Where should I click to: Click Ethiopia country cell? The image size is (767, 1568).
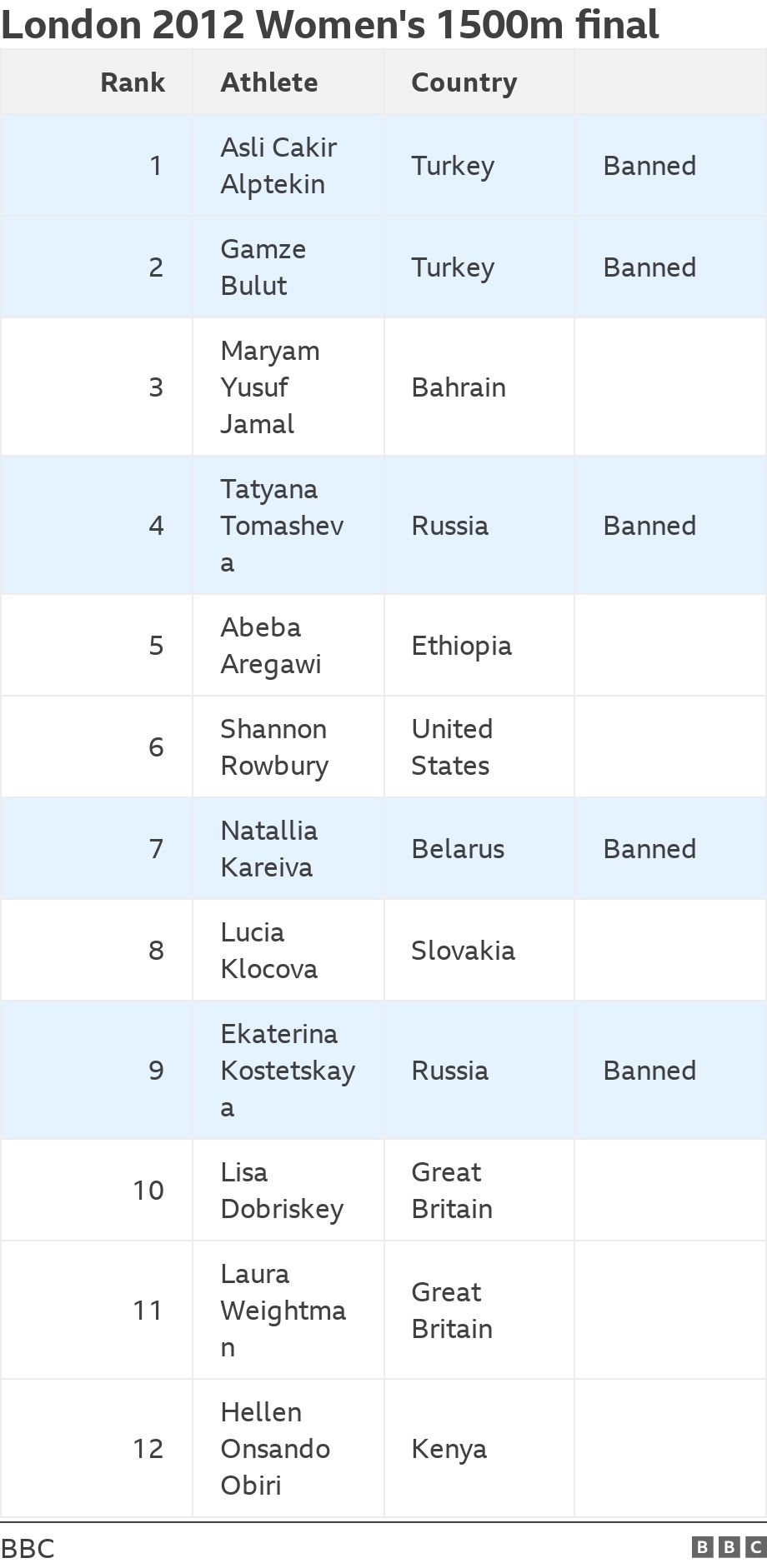[x=479, y=646]
